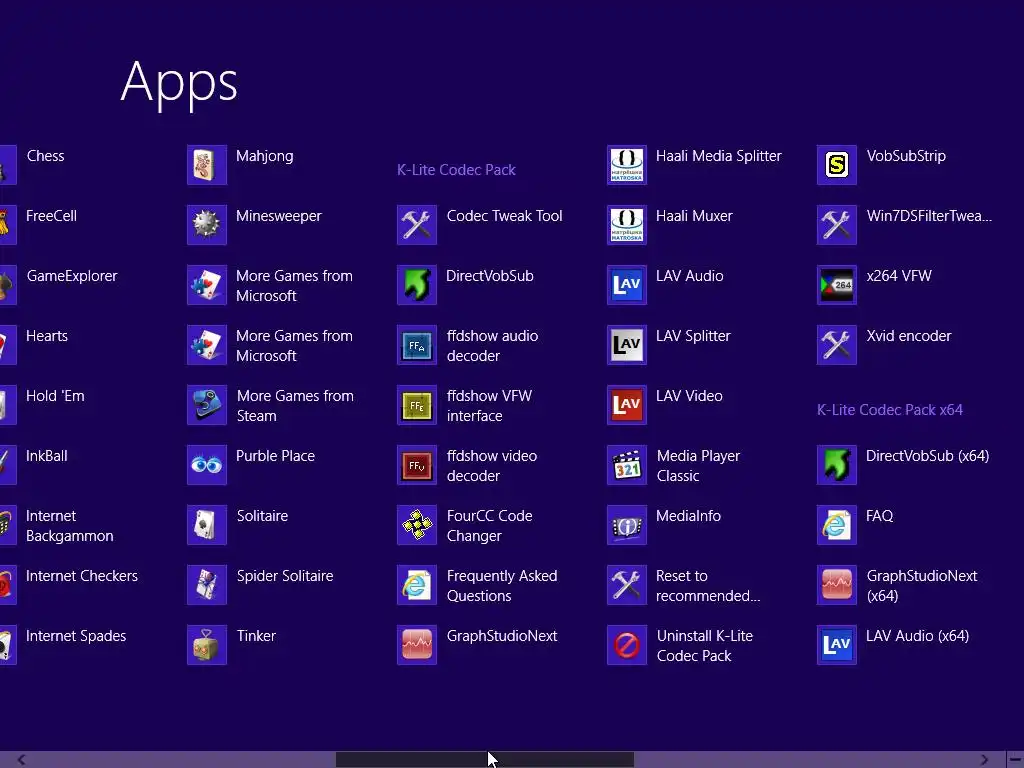The width and height of the screenshot is (1024, 768).
Task: Open the Mahjong game icon
Action: [x=206, y=165]
